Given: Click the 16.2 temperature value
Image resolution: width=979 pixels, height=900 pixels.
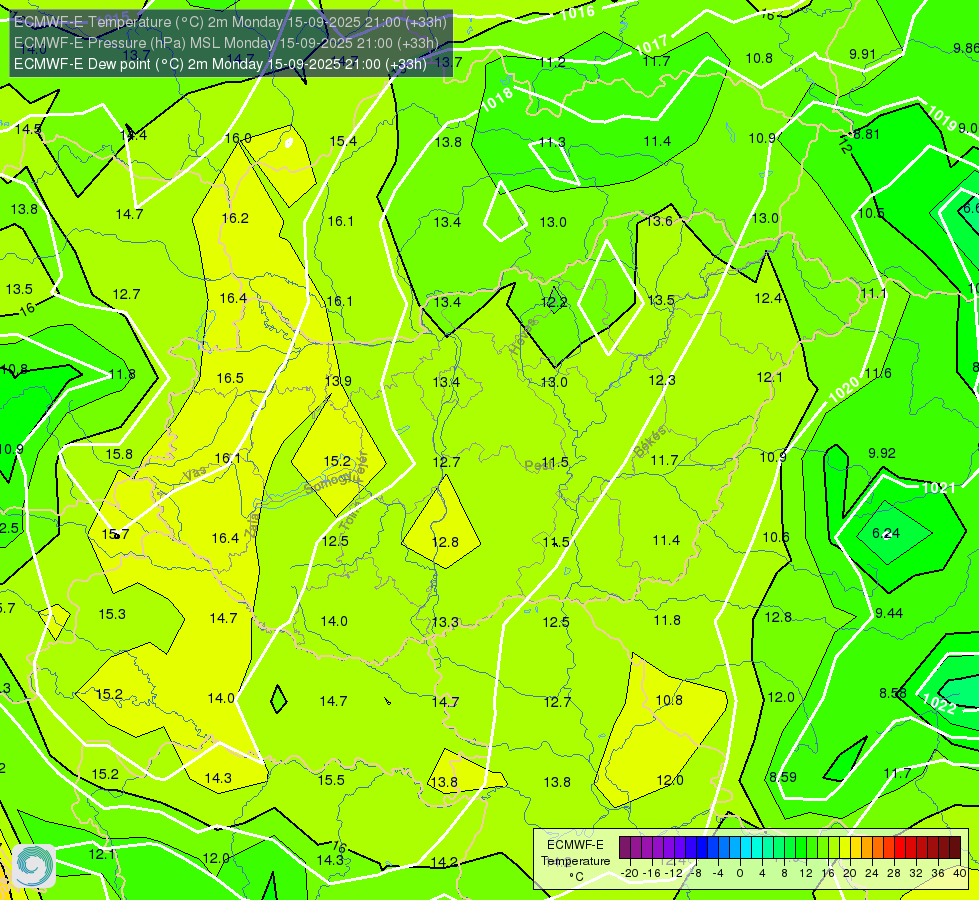Looking at the screenshot, I should tap(235, 218).
